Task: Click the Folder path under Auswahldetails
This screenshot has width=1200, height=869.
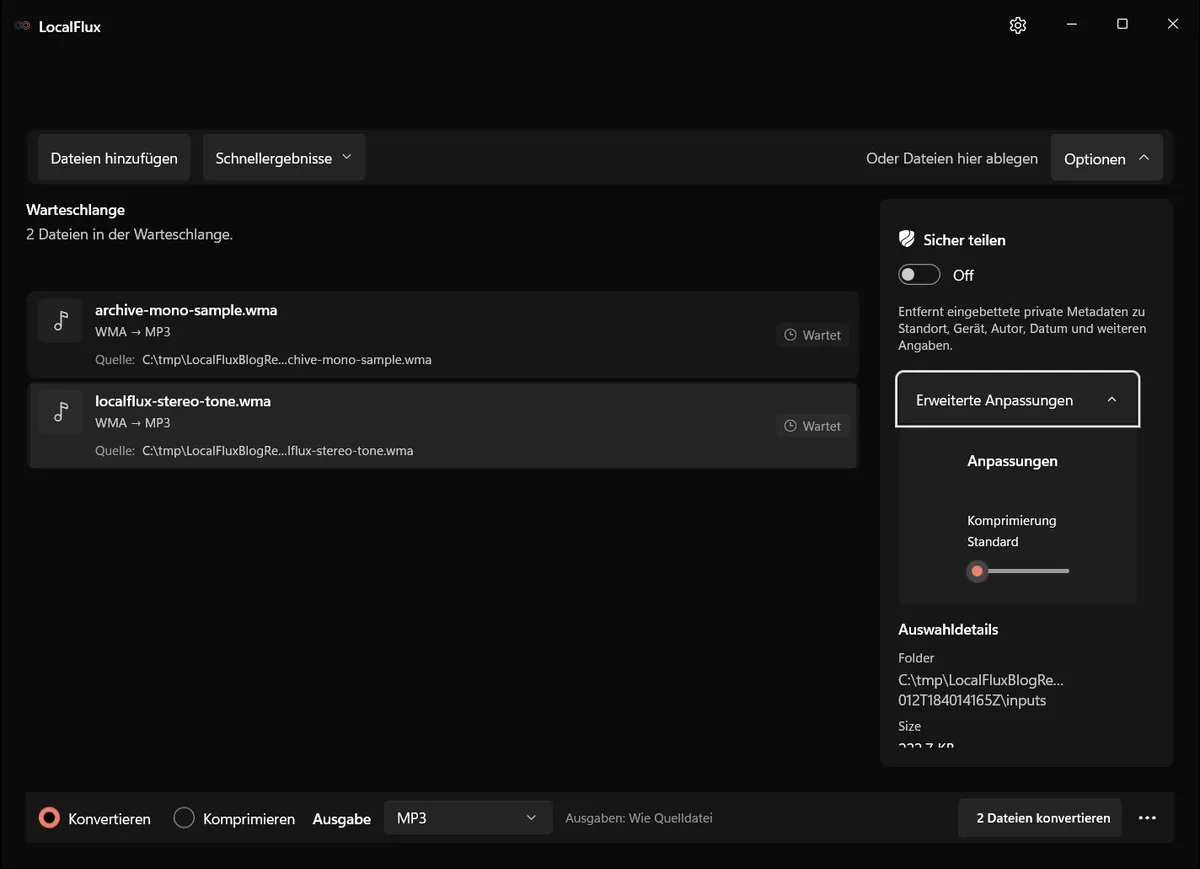Action: coord(981,690)
